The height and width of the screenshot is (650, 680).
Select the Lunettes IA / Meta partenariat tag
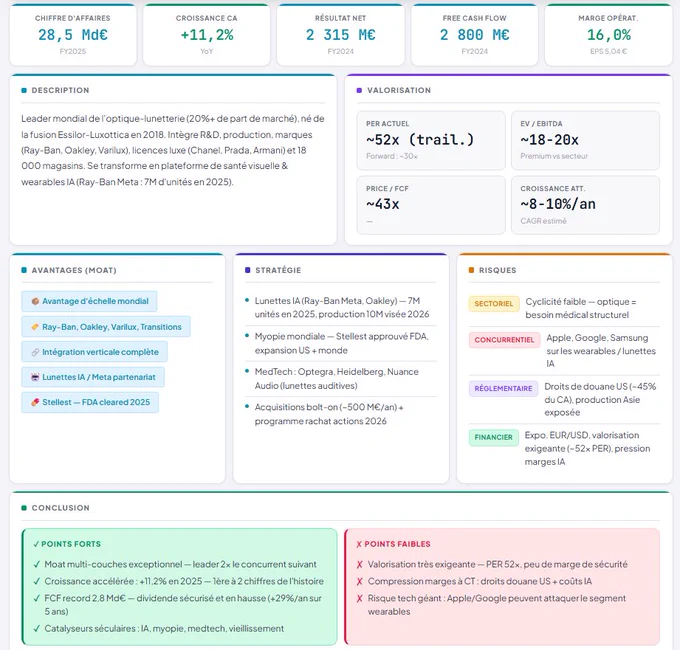pyautogui.click(x=93, y=377)
